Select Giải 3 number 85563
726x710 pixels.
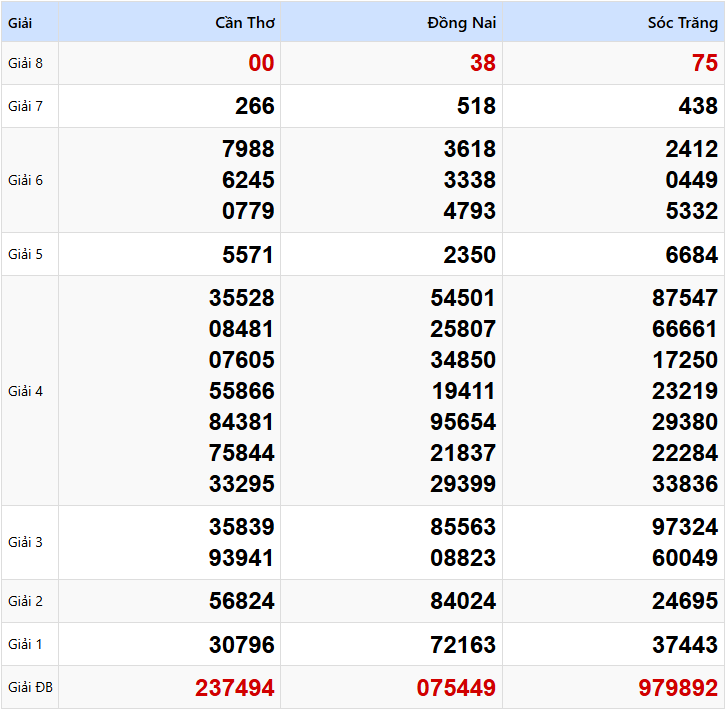463,527
